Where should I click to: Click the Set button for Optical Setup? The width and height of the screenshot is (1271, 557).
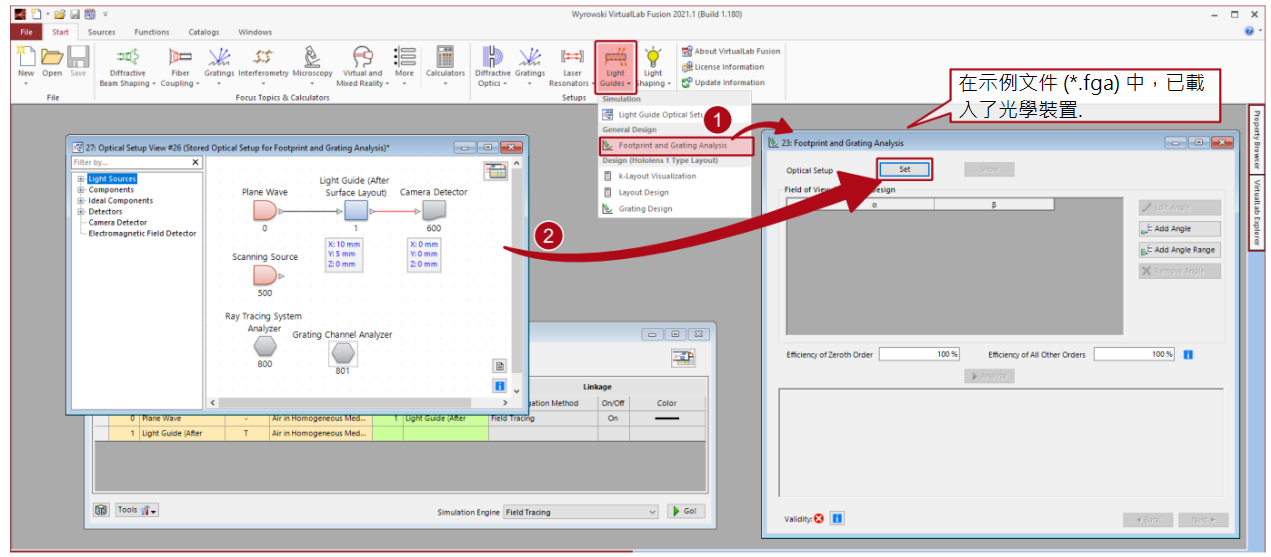tap(904, 169)
